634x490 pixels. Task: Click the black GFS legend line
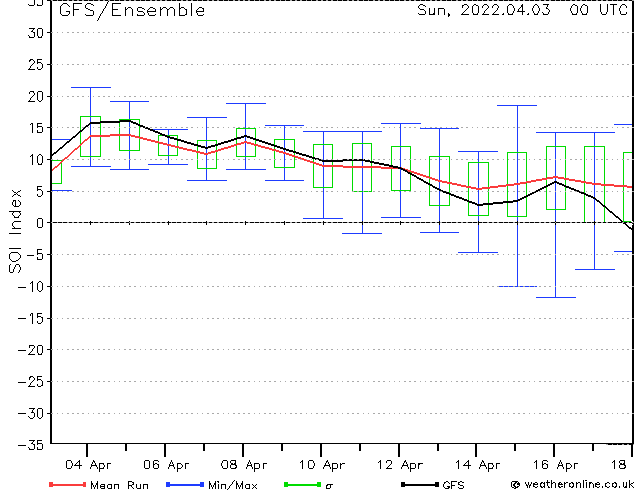coord(420,484)
